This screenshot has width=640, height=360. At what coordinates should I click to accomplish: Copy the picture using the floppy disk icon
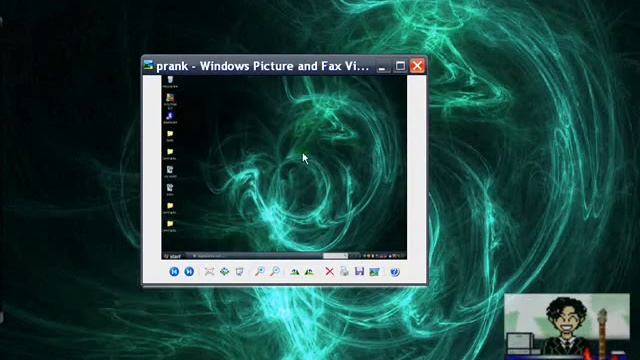(359, 271)
